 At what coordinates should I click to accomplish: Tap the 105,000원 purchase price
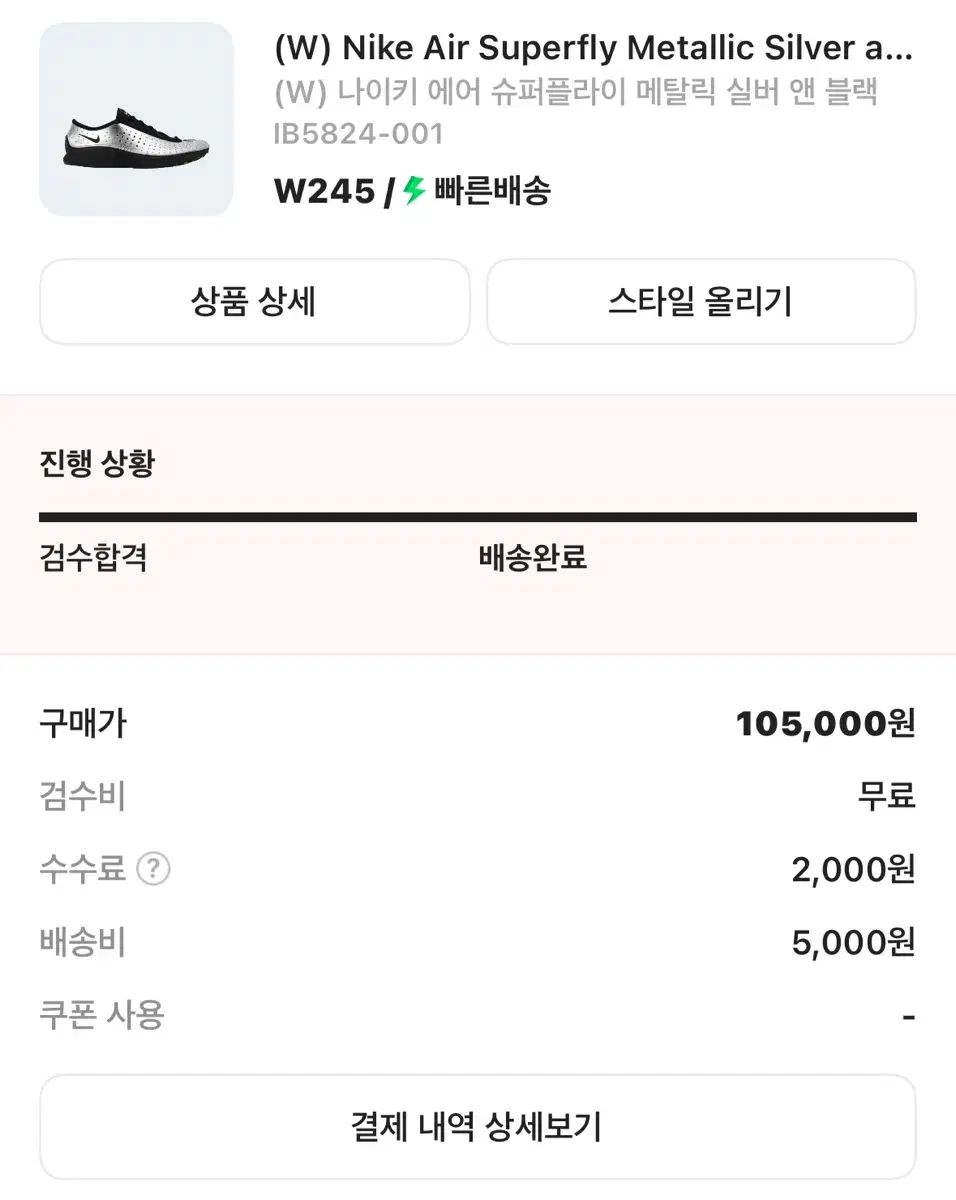tap(825, 723)
